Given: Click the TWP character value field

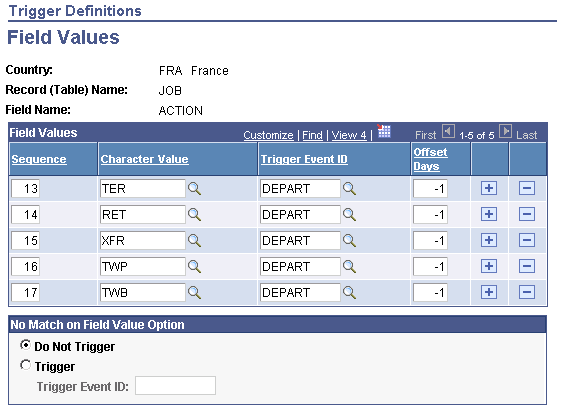Looking at the screenshot, I should (142, 267).
